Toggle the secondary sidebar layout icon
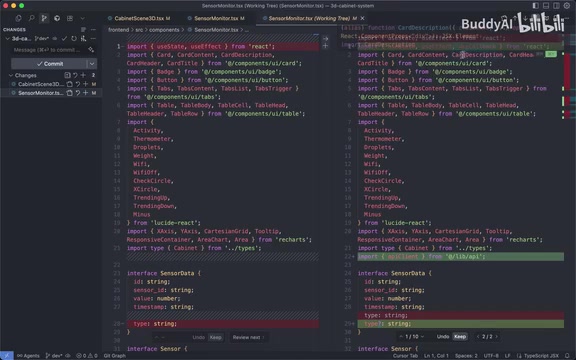The height and width of the screenshot is (360, 576). point(557,6)
